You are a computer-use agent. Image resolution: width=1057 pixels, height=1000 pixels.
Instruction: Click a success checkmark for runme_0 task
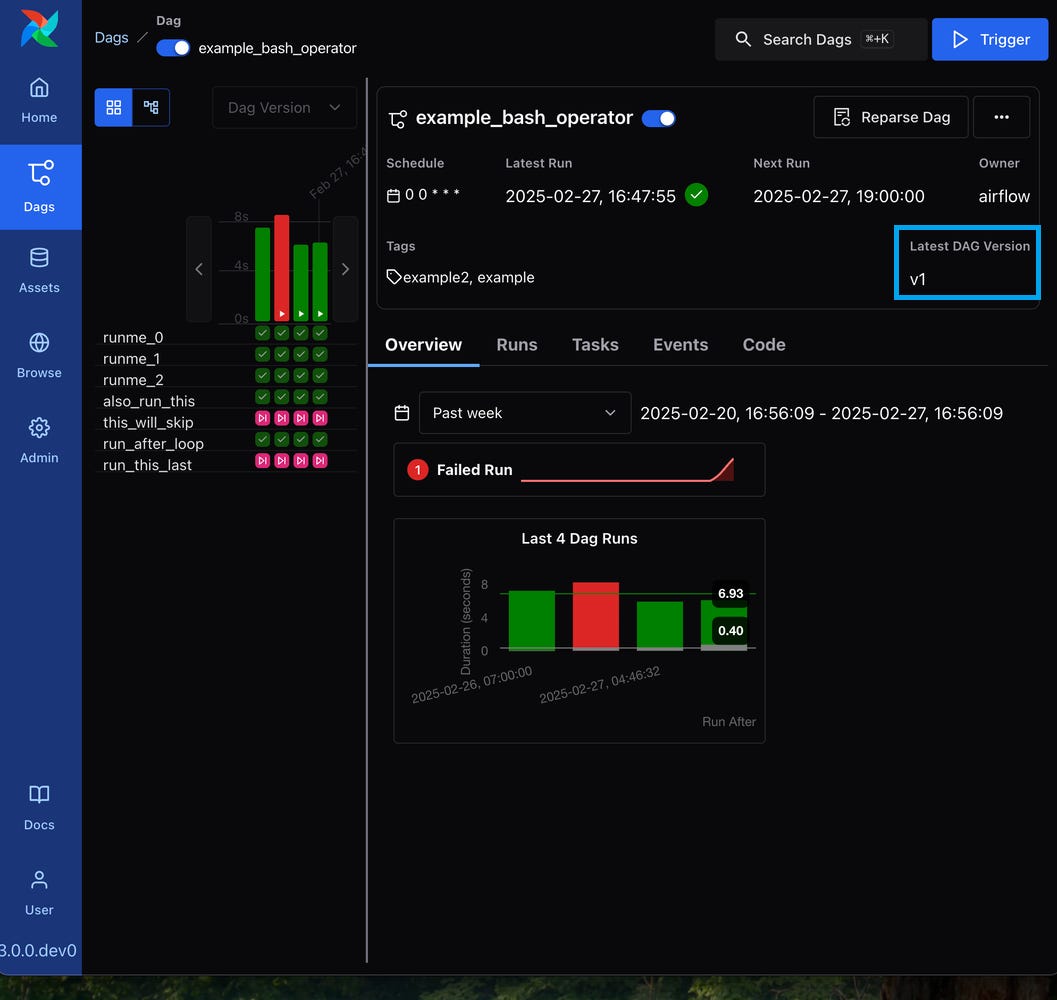(x=261, y=337)
